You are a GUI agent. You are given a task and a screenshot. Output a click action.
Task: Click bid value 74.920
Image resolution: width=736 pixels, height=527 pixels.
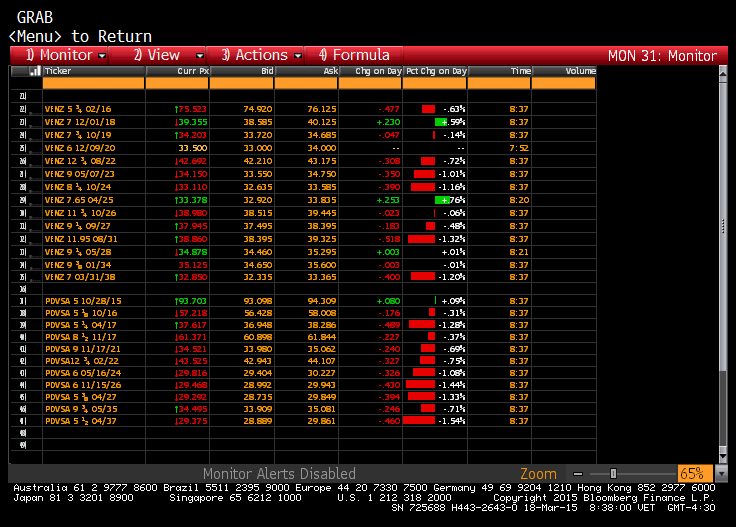pos(258,109)
